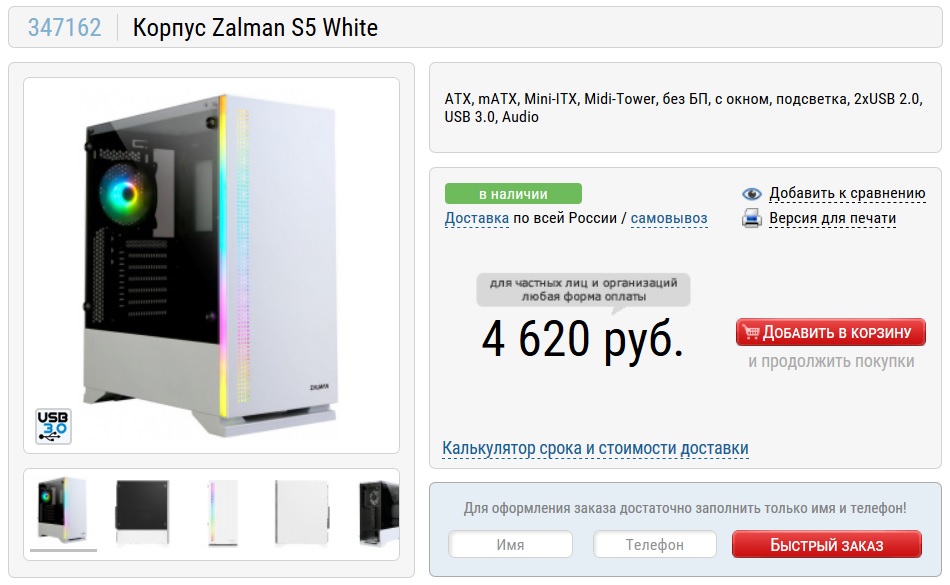Image resolution: width=950 pixels, height=585 pixels.
Task: Click the shopping cart icon on red button
Action: 751,332
